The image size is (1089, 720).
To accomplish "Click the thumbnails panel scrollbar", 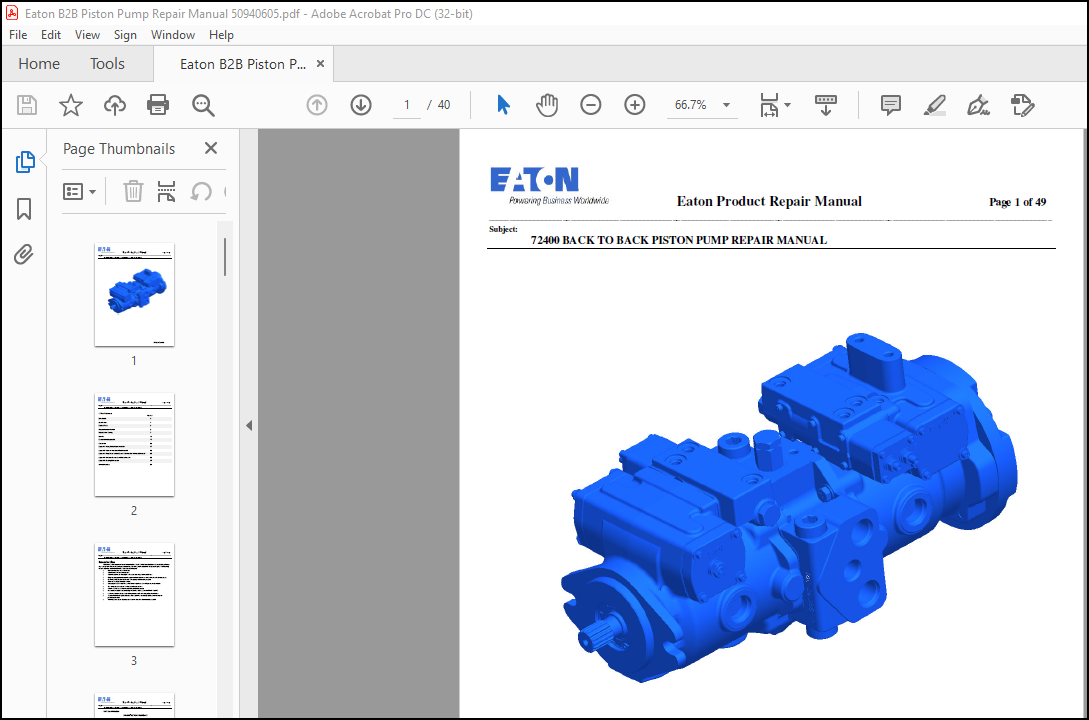I will pyautogui.click(x=224, y=257).
